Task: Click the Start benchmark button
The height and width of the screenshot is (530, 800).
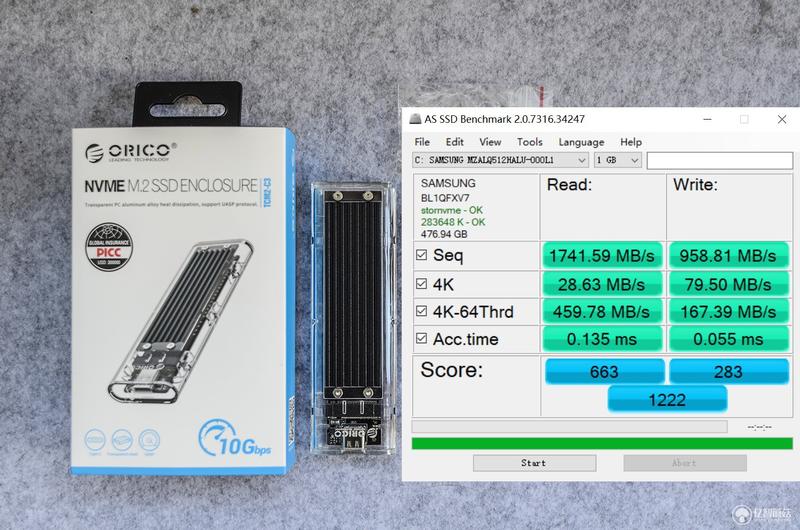Action: pos(534,463)
